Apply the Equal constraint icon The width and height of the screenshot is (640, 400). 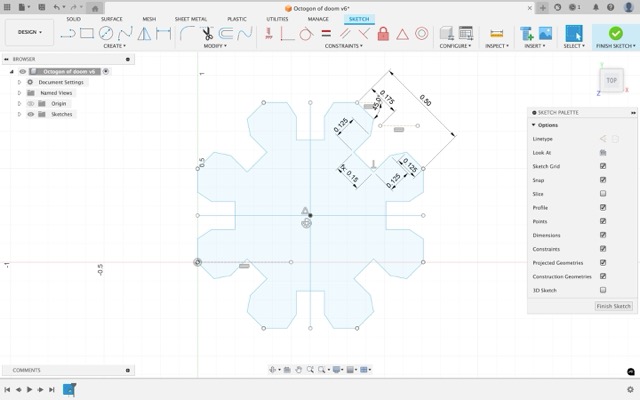click(326, 33)
